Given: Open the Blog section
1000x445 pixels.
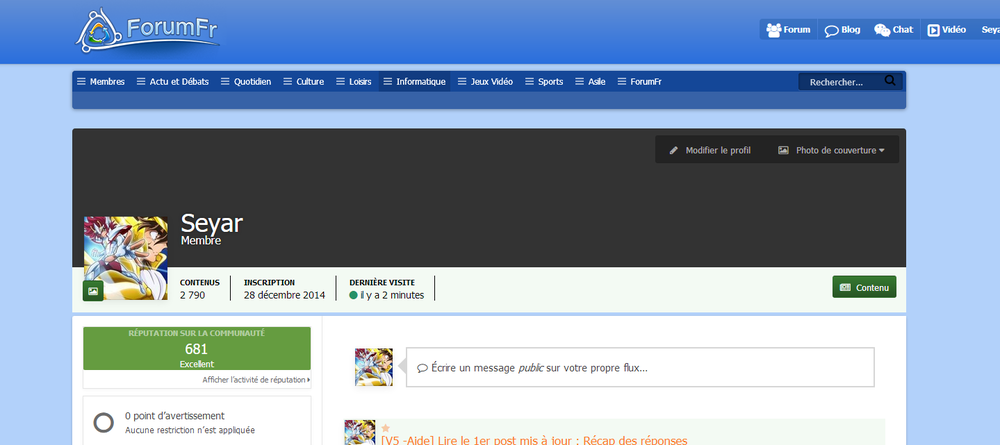Looking at the screenshot, I should pyautogui.click(x=842, y=30).
